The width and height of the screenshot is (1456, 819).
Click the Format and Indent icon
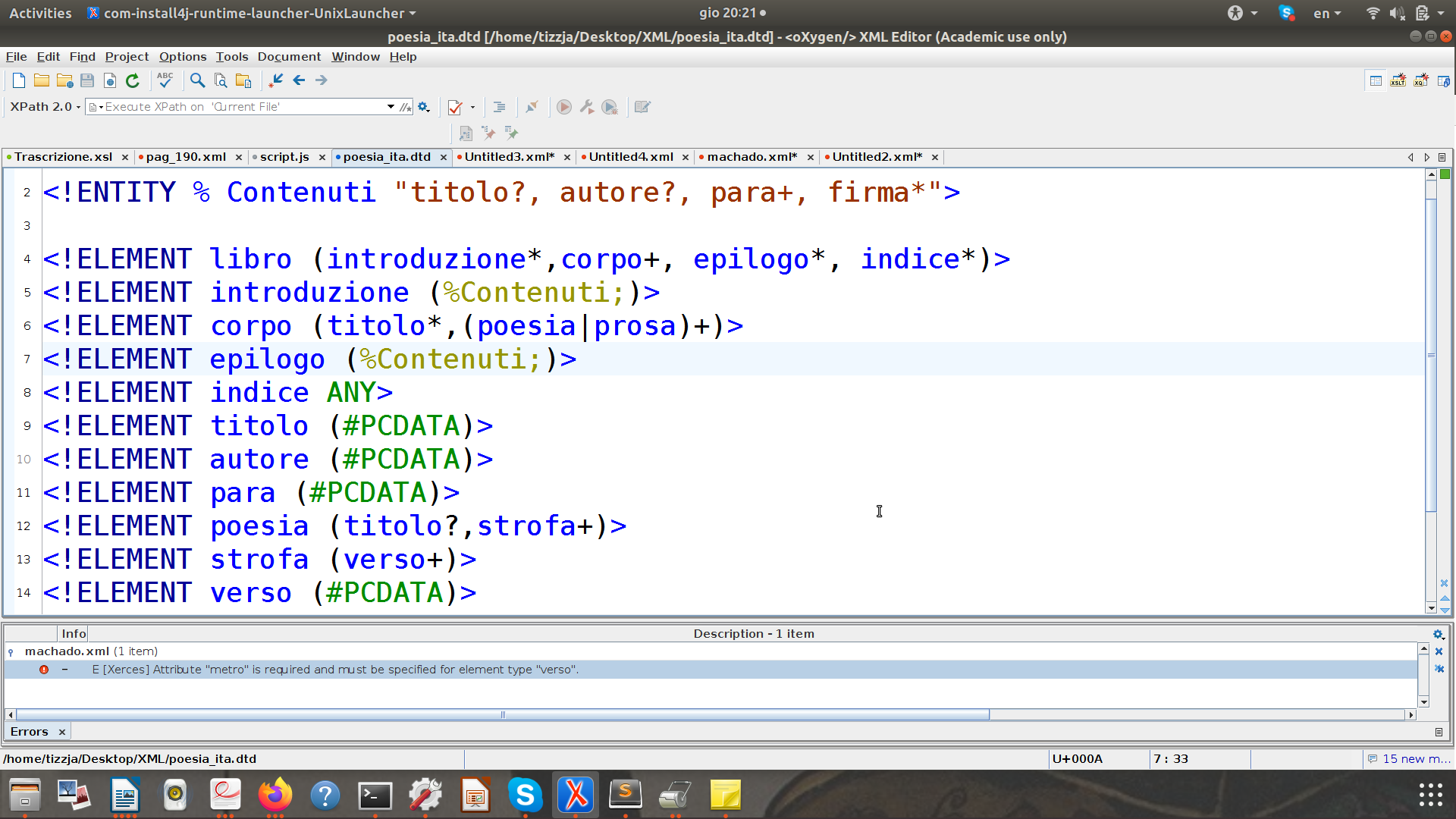(499, 107)
